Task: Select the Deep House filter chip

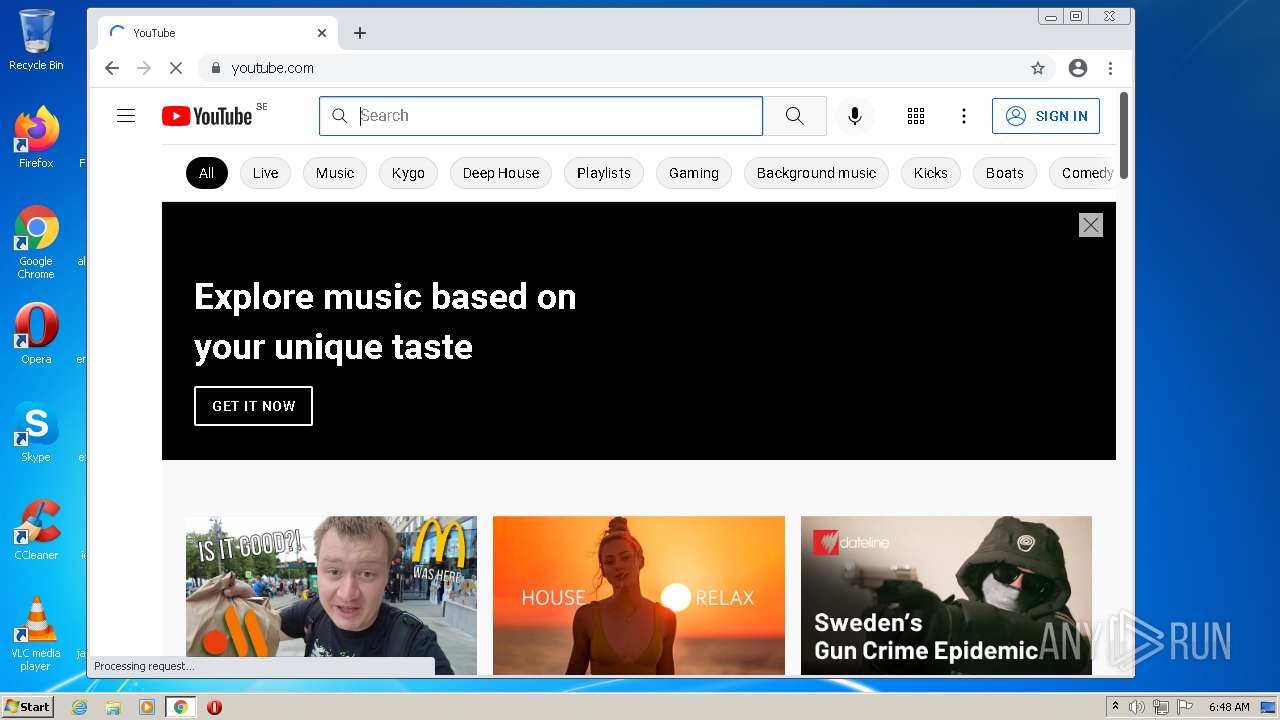Action: (x=501, y=173)
